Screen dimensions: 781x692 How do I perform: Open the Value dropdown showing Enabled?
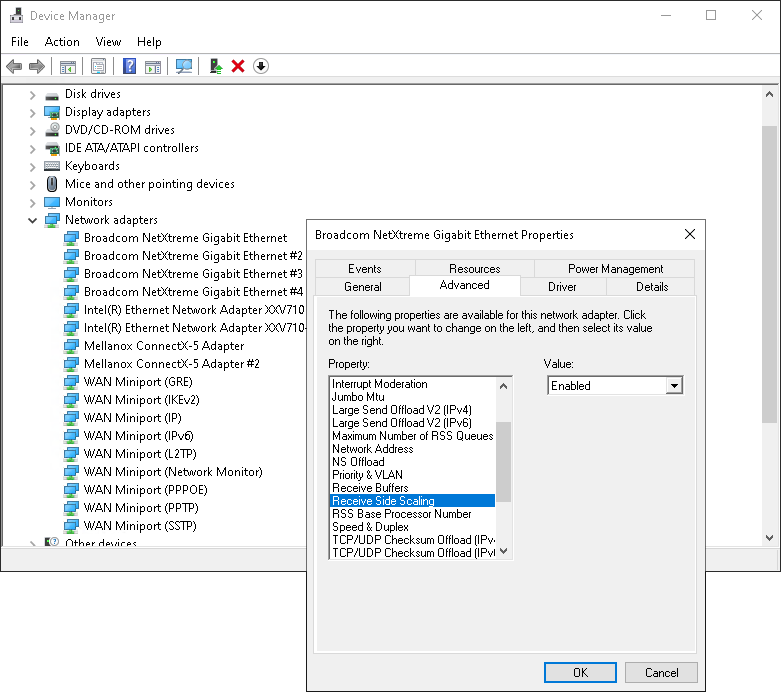coord(674,386)
